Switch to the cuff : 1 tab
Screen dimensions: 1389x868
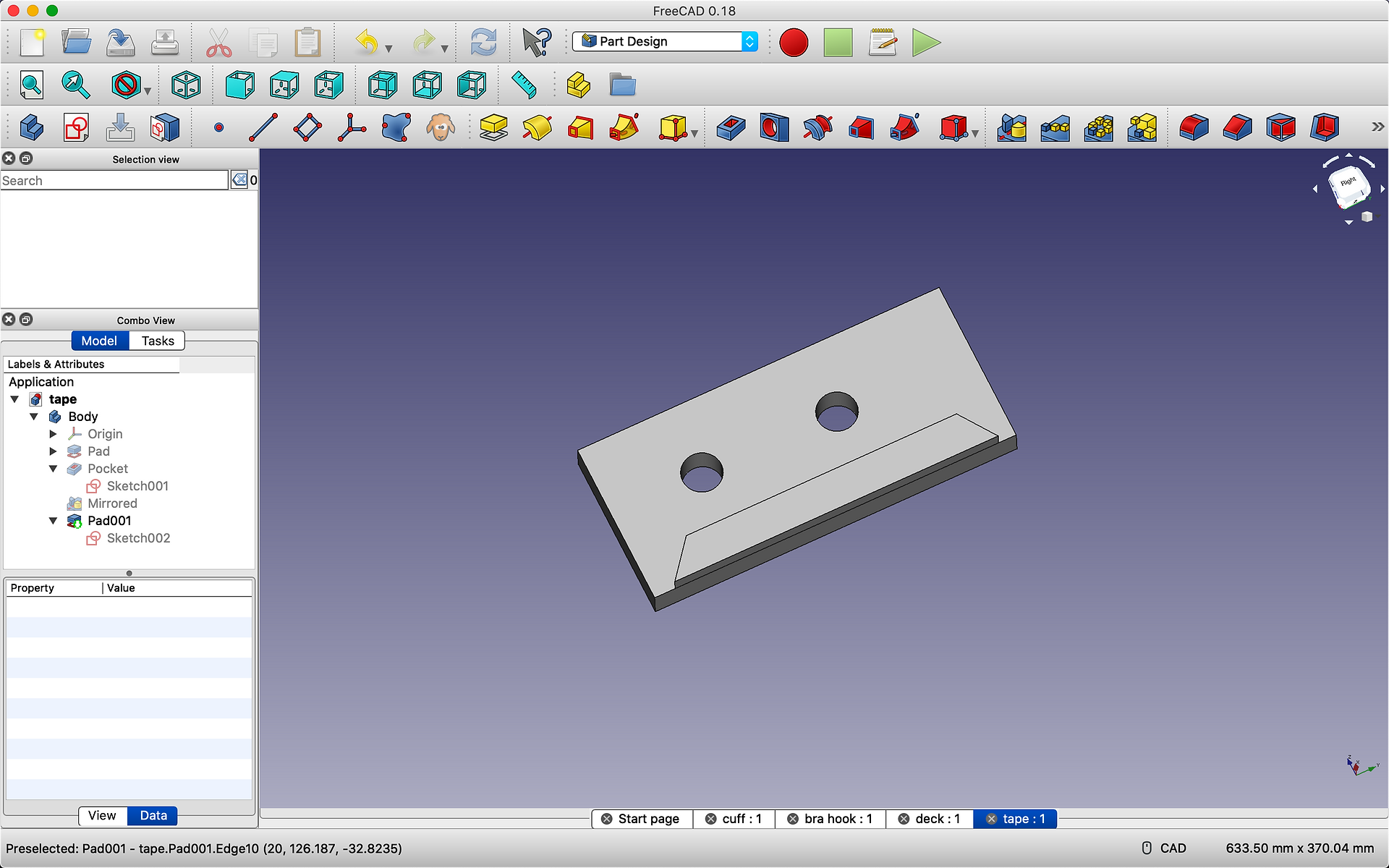734,819
